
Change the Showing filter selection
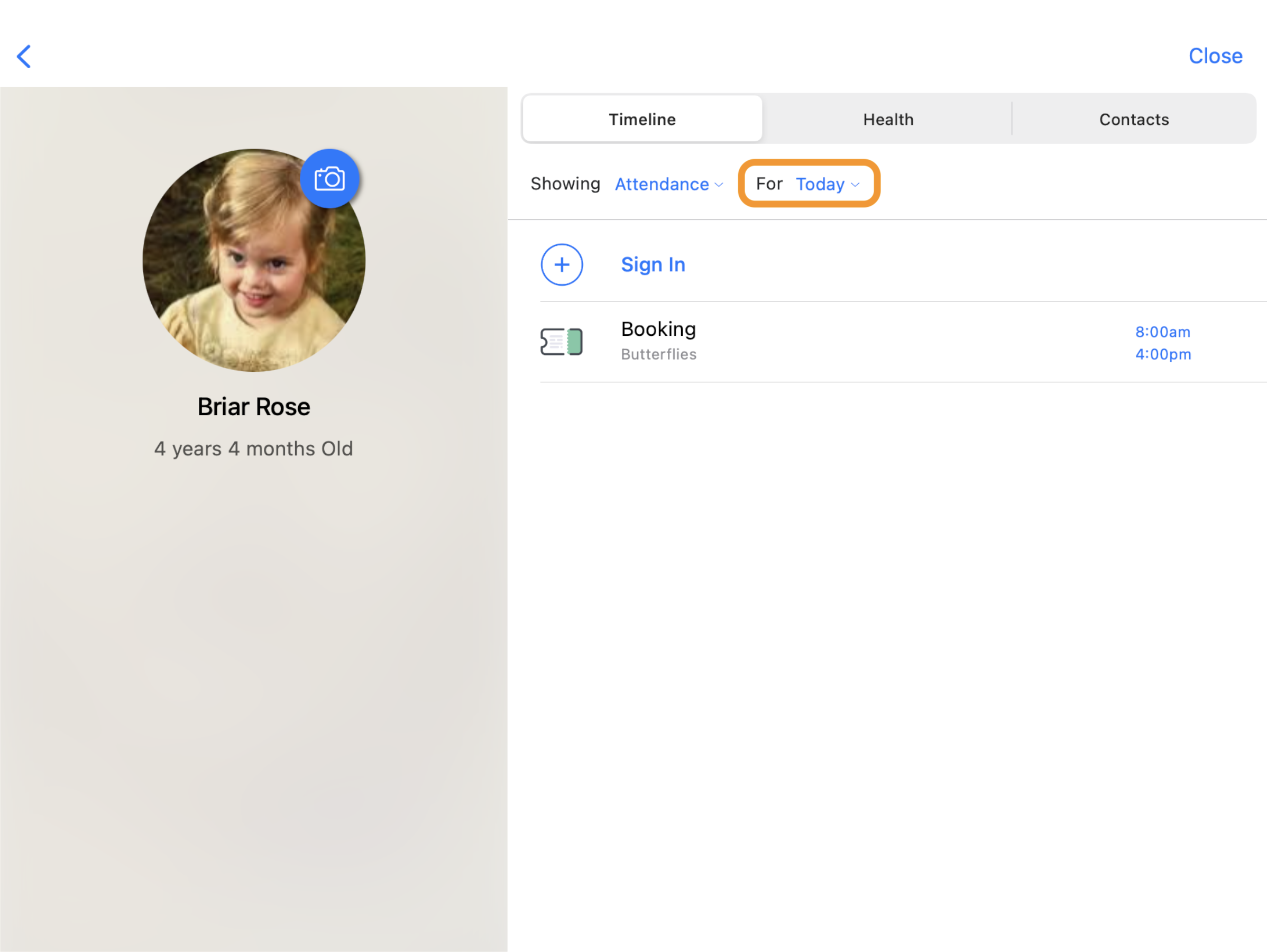point(662,184)
